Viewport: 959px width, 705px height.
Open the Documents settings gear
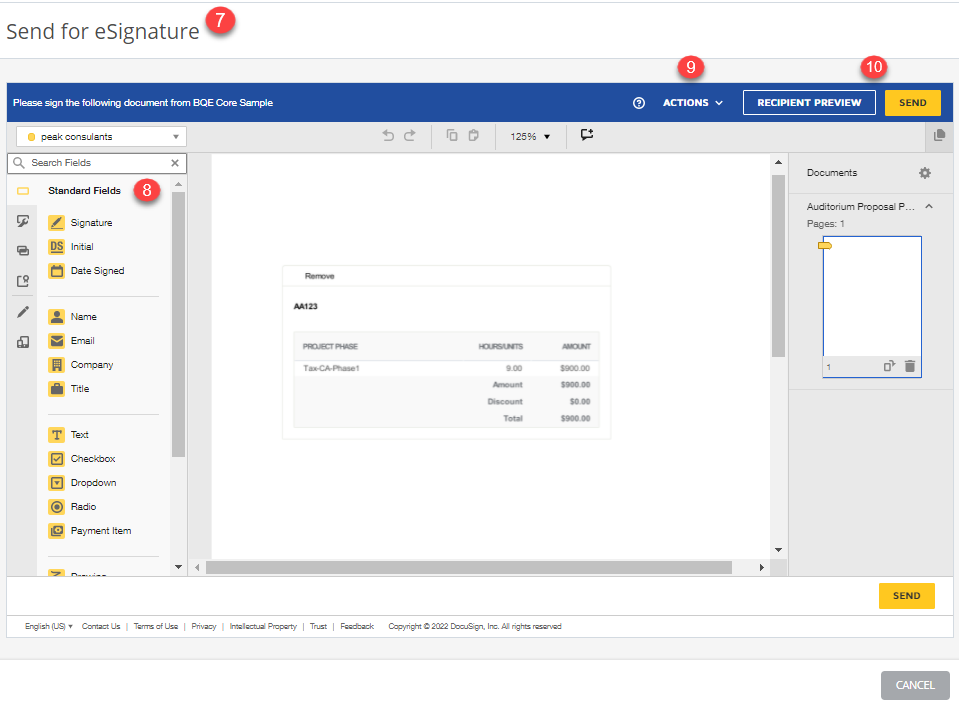coord(925,173)
